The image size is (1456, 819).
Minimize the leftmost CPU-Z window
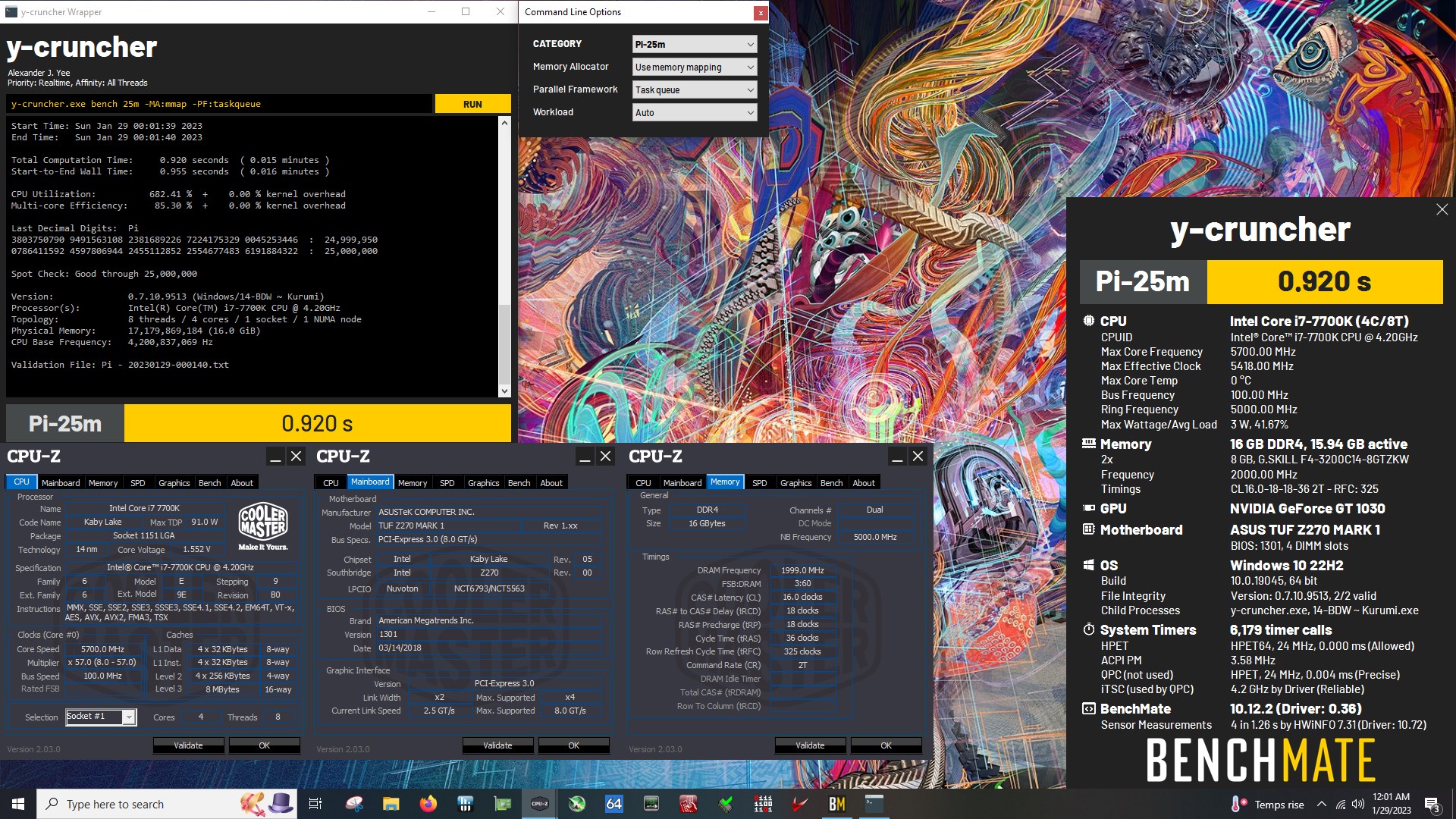pyautogui.click(x=275, y=457)
